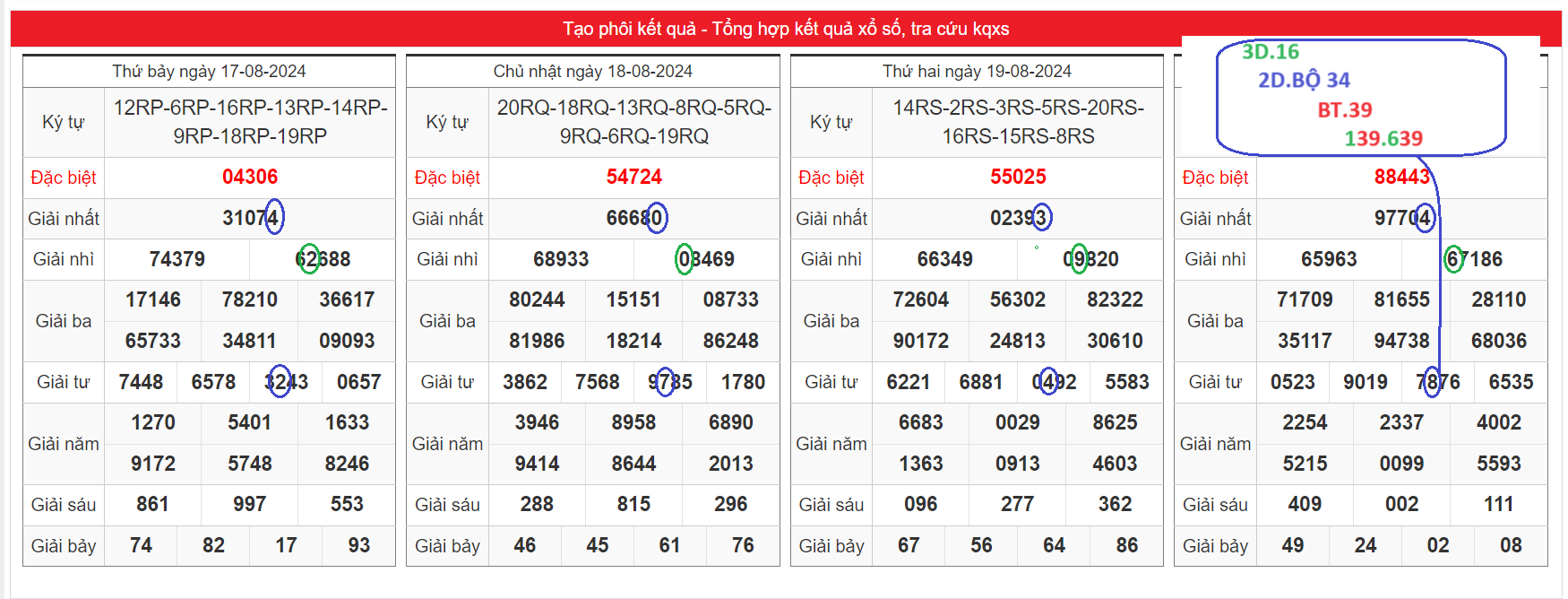Click the blue circle on fourth prize 7876
Image resolution: width=1568 pixels, height=599 pixels.
pyautogui.click(x=1432, y=382)
